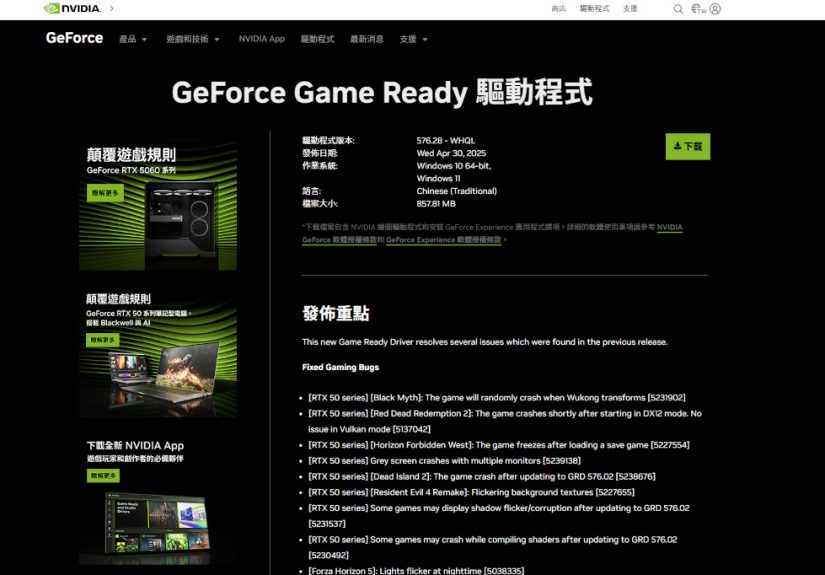Image resolution: width=825 pixels, height=575 pixels.
Task: Open 驅動程式 link in top white bar
Action: tap(595, 8)
